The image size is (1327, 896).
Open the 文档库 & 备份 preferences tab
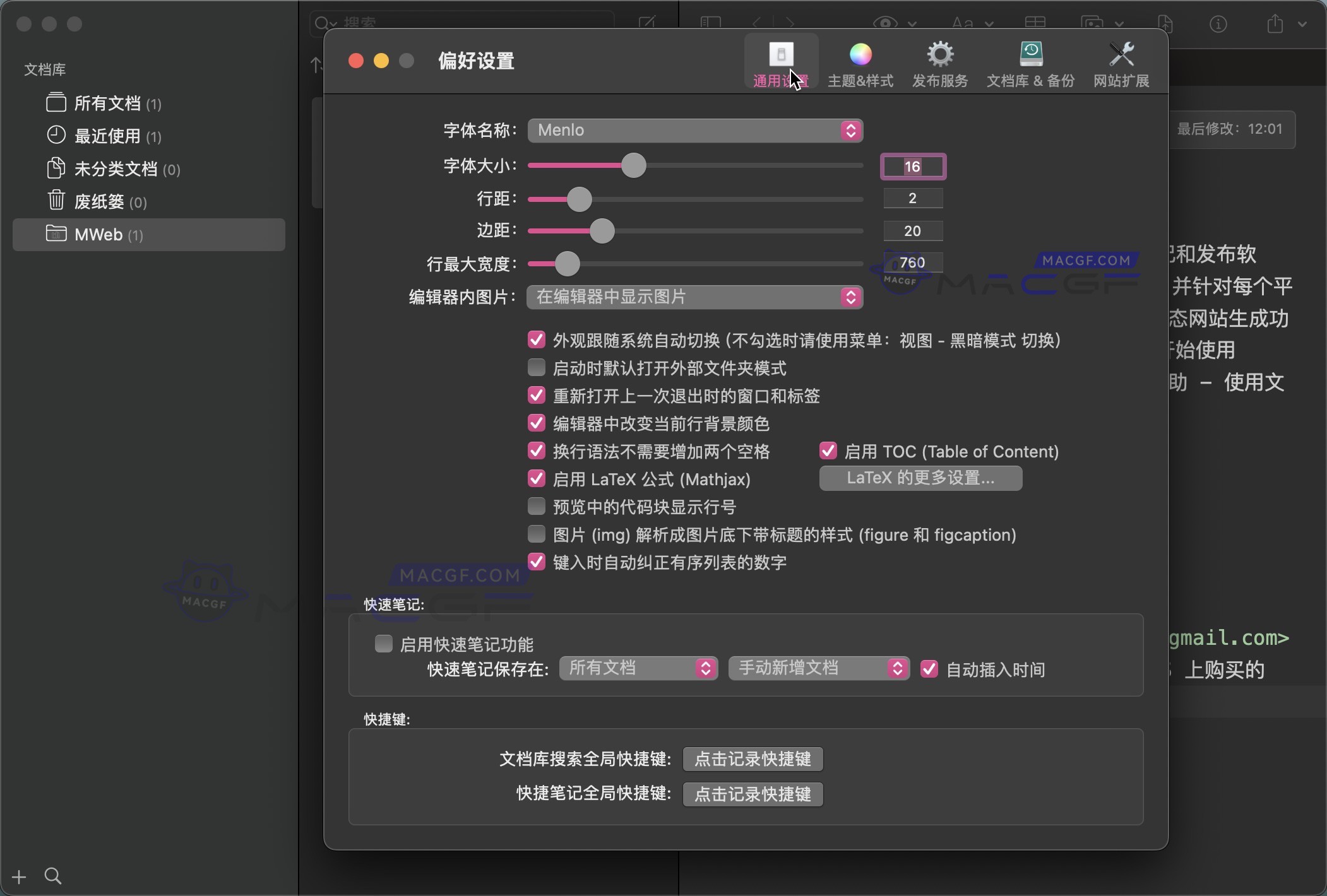point(1030,62)
